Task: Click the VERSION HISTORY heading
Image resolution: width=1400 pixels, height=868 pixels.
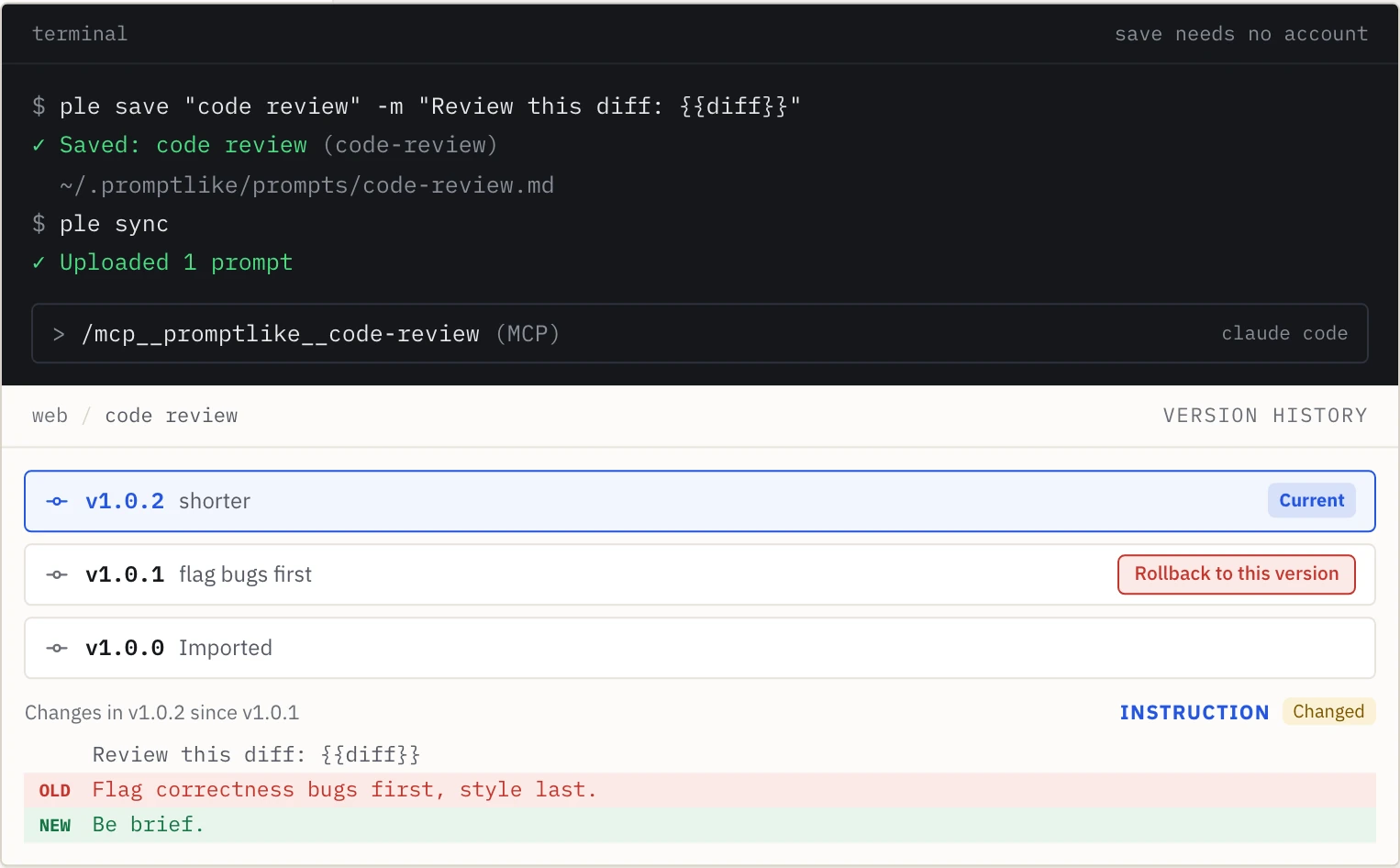Action: pyautogui.click(x=1265, y=416)
